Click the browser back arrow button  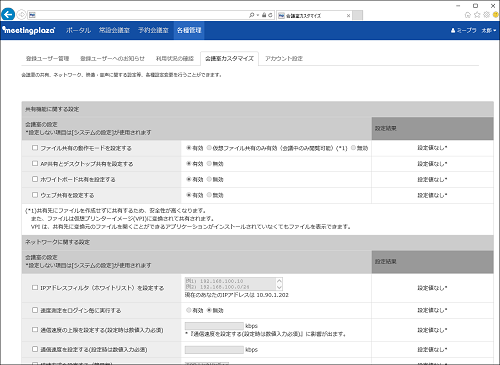tap(8, 14)
